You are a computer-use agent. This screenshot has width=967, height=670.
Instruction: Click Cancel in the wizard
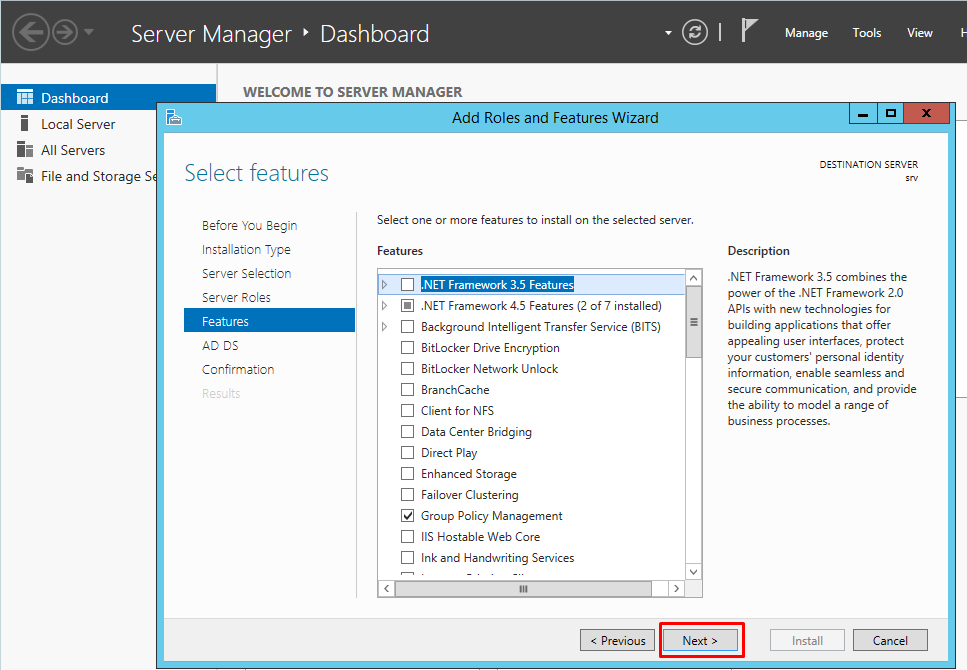[890, 640]
